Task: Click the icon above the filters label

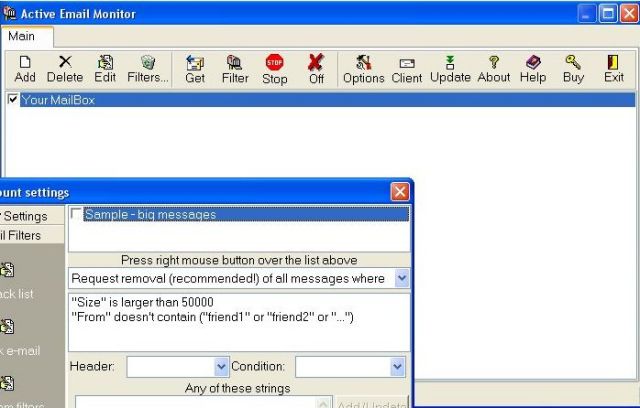Action: tap(7, 383)
